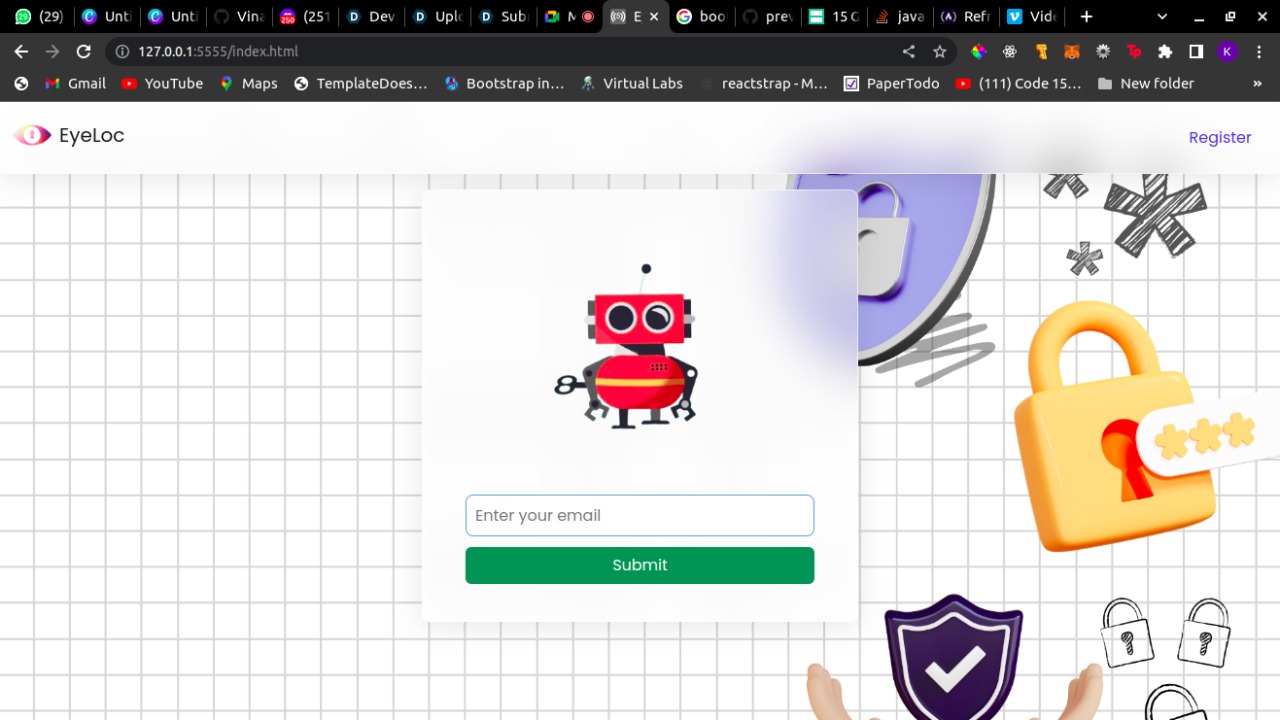1280x720 pixels.
Task: Open tab search dropdown chevron
Action: pyautogui.click(x=1162, y=17)
